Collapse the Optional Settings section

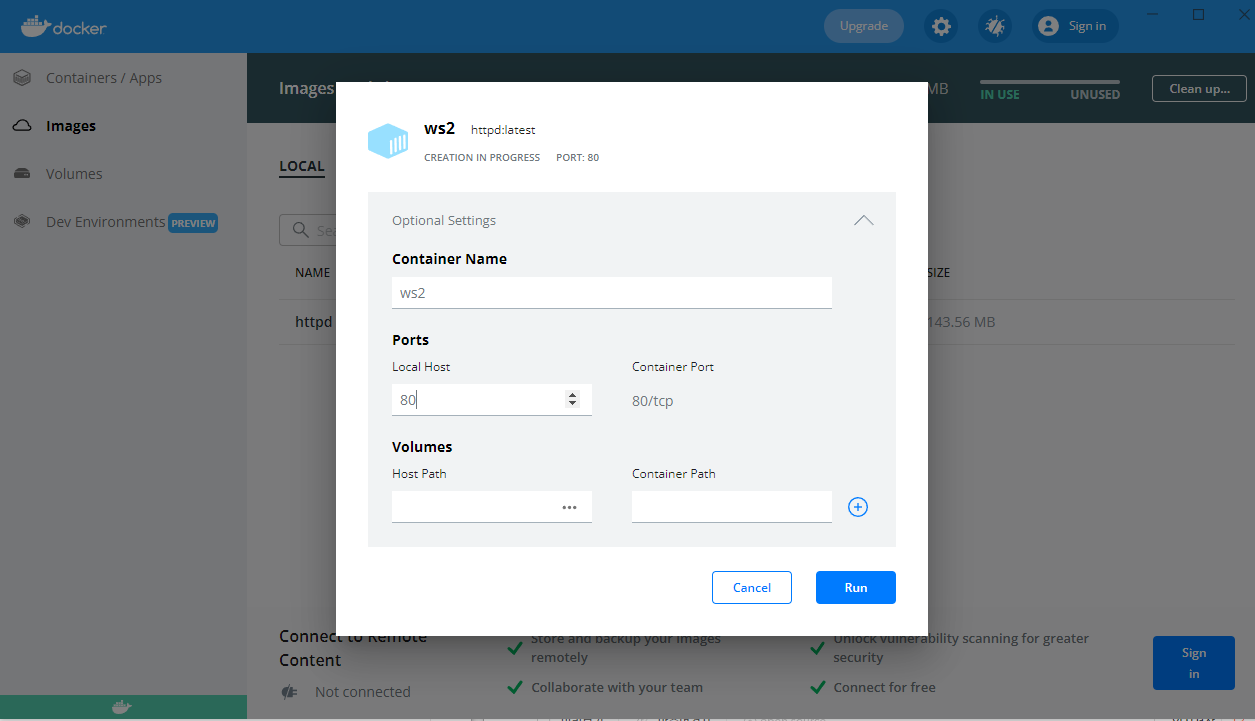coord(864,220)
